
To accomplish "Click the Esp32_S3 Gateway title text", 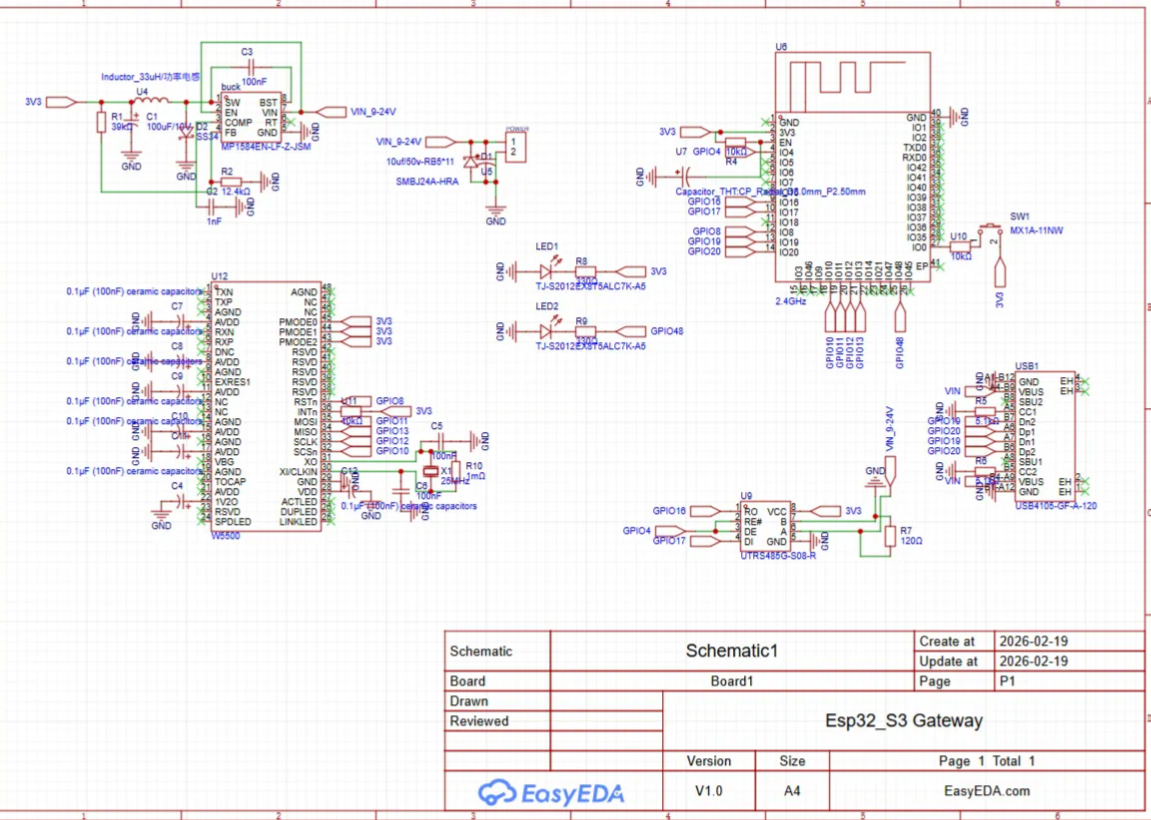I will 903,720.
